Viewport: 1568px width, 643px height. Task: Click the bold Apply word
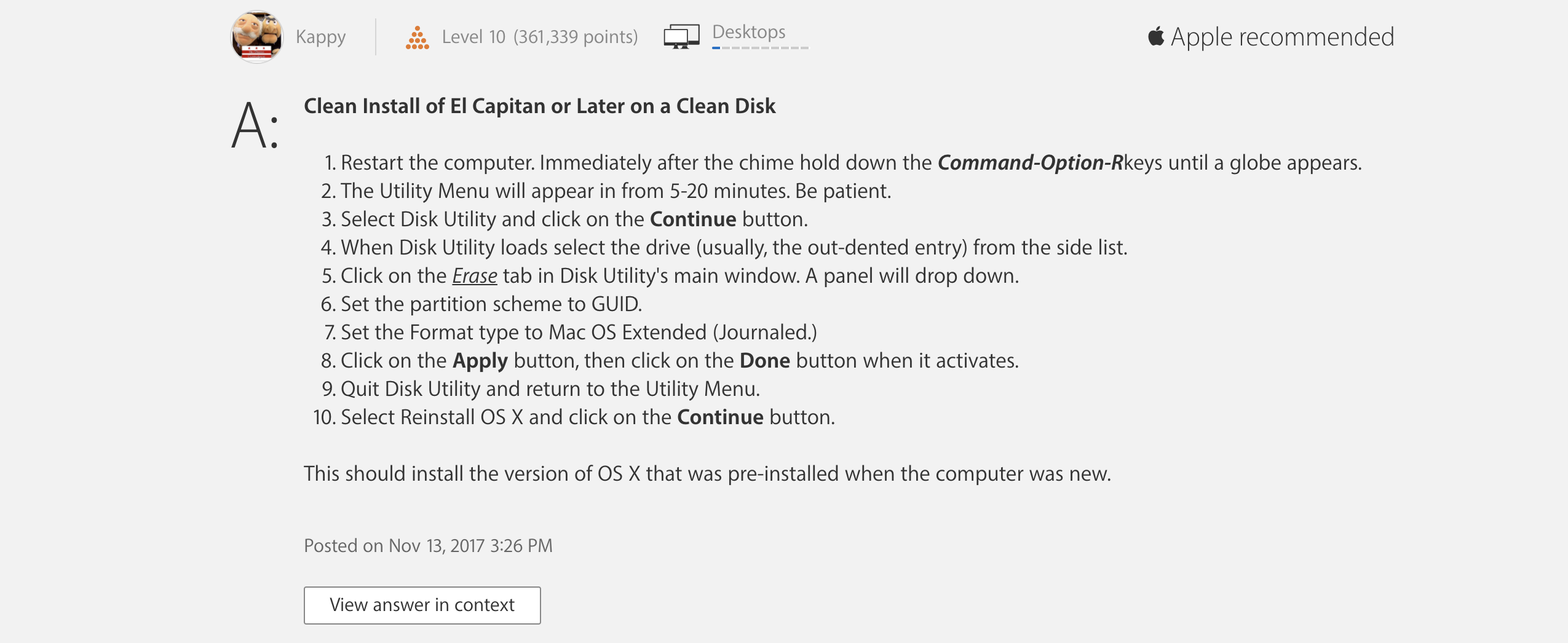[480, 361]
